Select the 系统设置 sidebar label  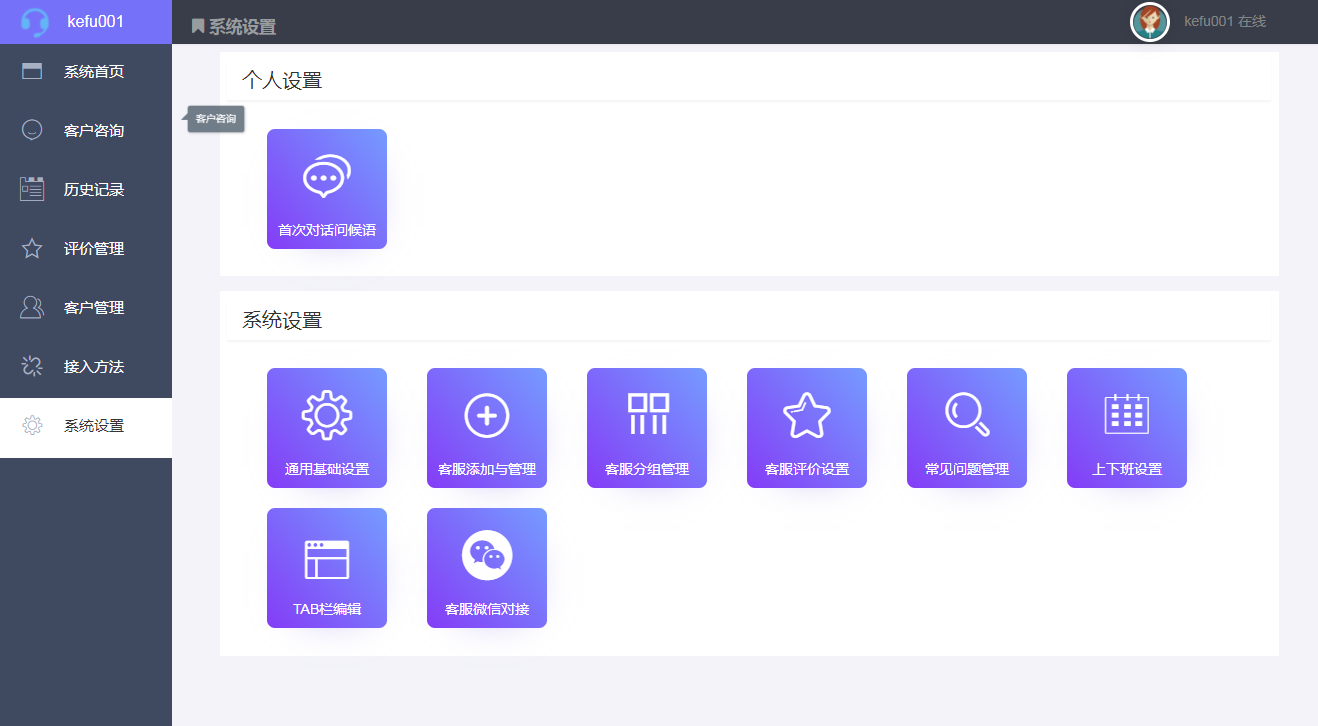[x=94, y=426]
